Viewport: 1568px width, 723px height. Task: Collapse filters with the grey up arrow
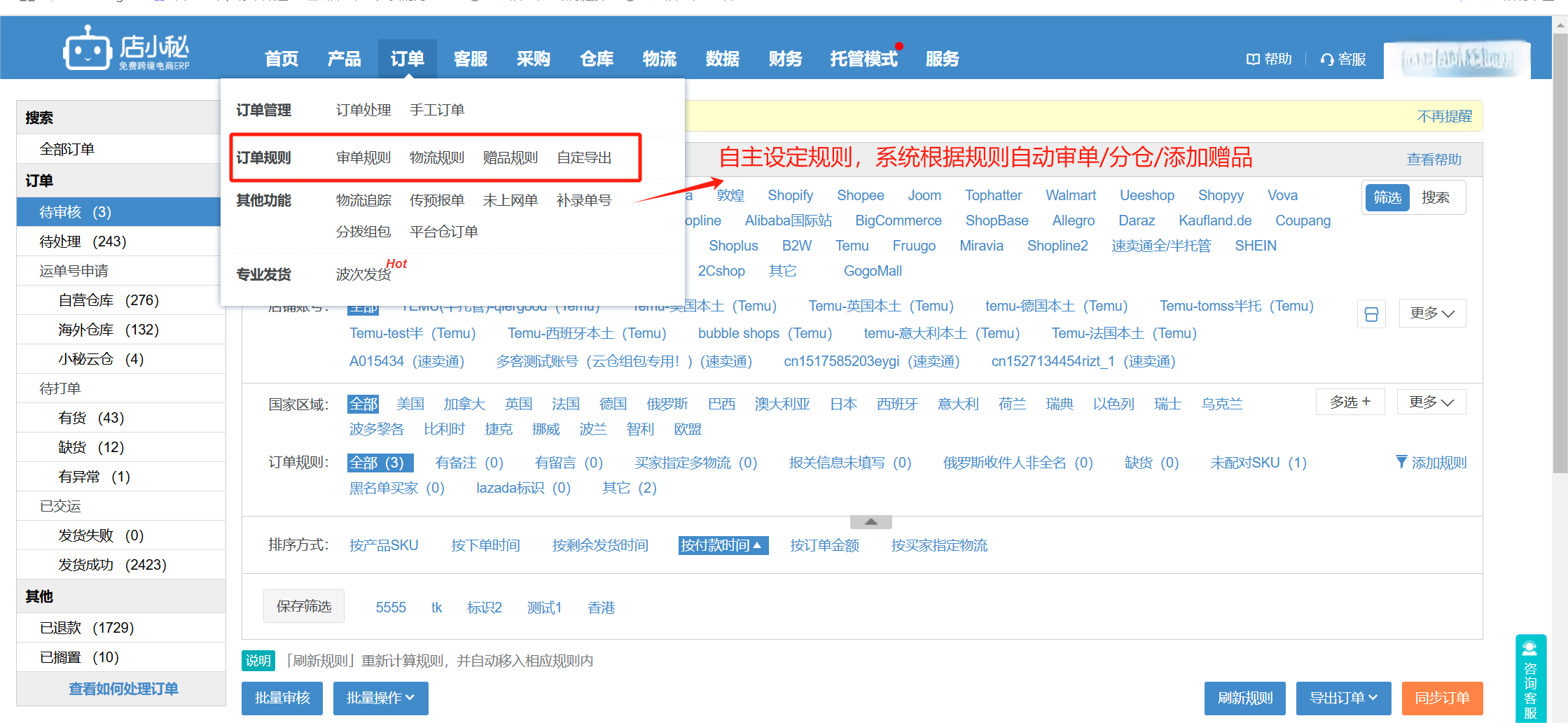[870, 522]
